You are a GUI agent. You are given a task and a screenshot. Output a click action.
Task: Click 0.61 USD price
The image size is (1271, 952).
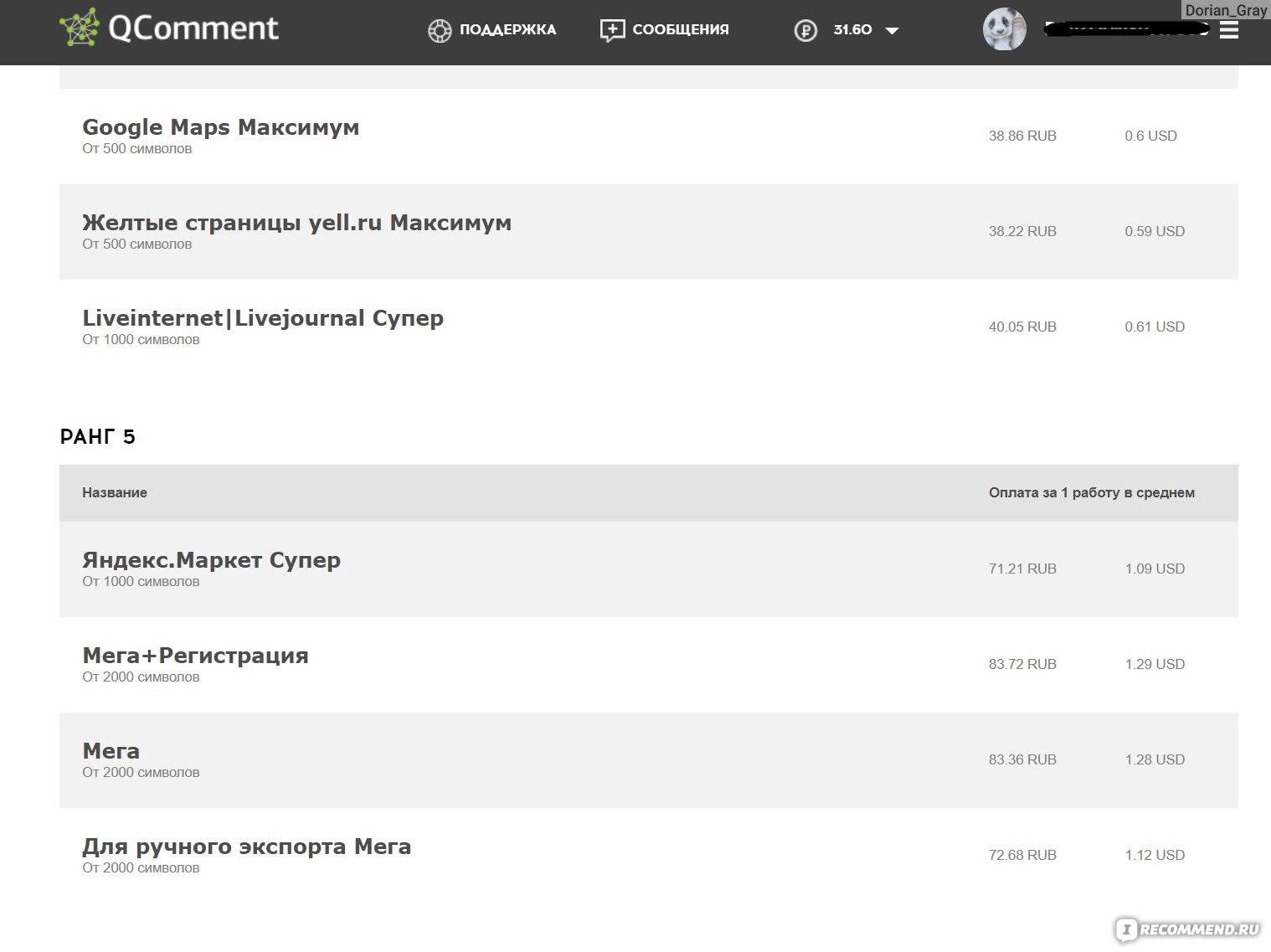pos(1155,327)
